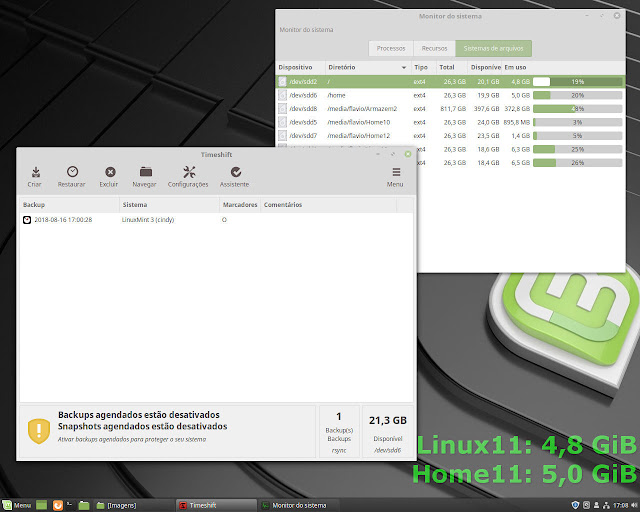Select the /dev/sdd2 root filesystem row
Viewport: 640px width, 512px height.
click(x=450, y=82)
